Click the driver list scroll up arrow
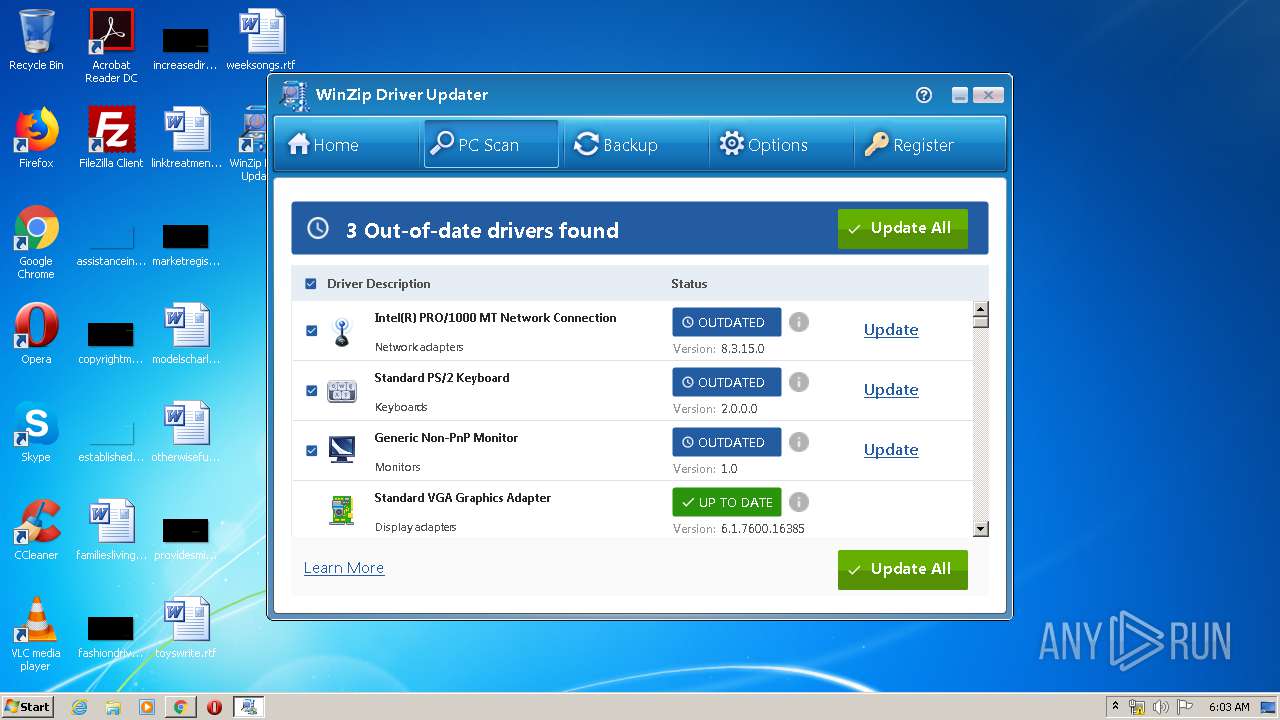The height and width of the screenshot is (720, 1280). click(981, 309)
